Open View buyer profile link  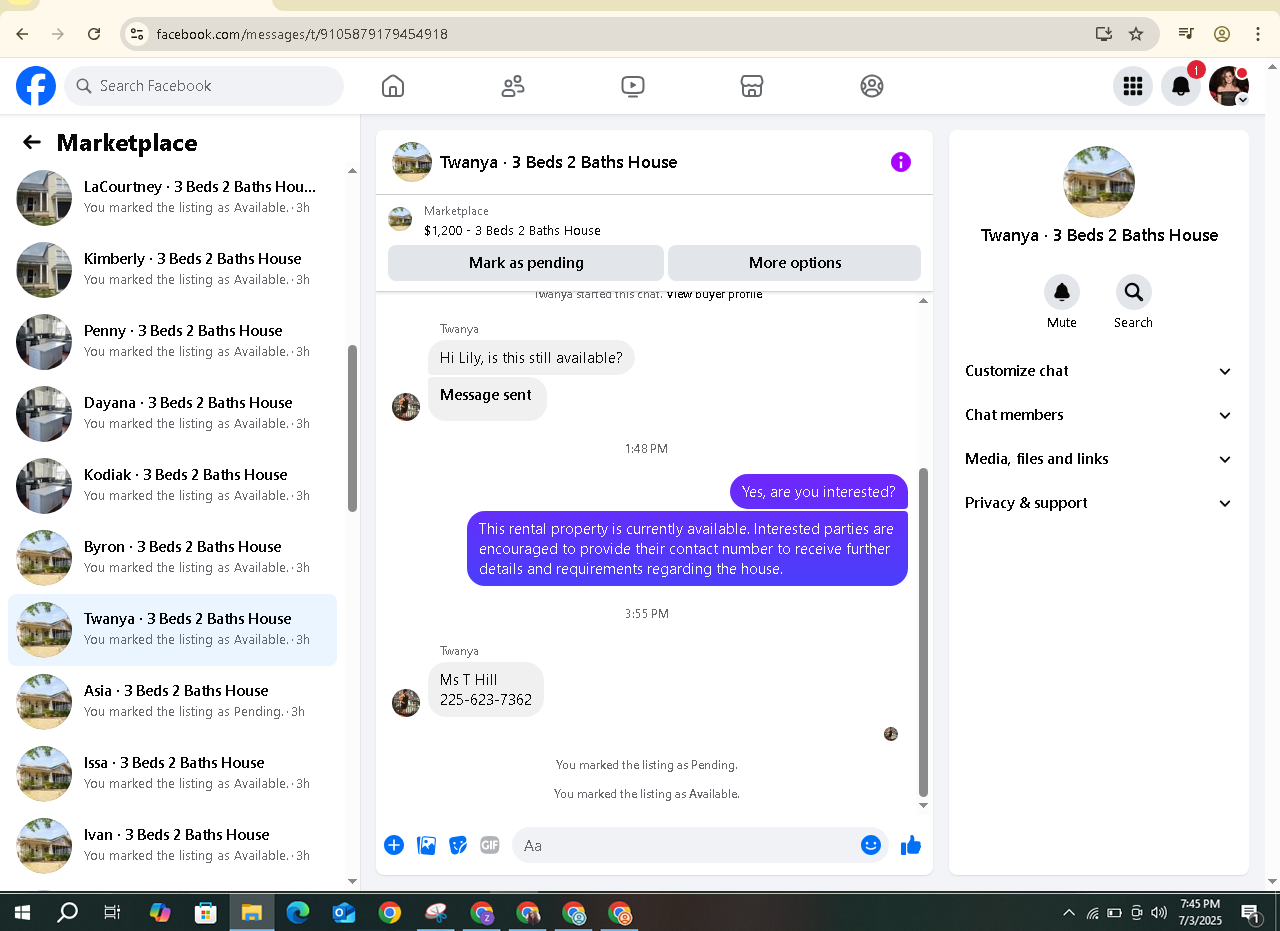click(x=714, y=294)
